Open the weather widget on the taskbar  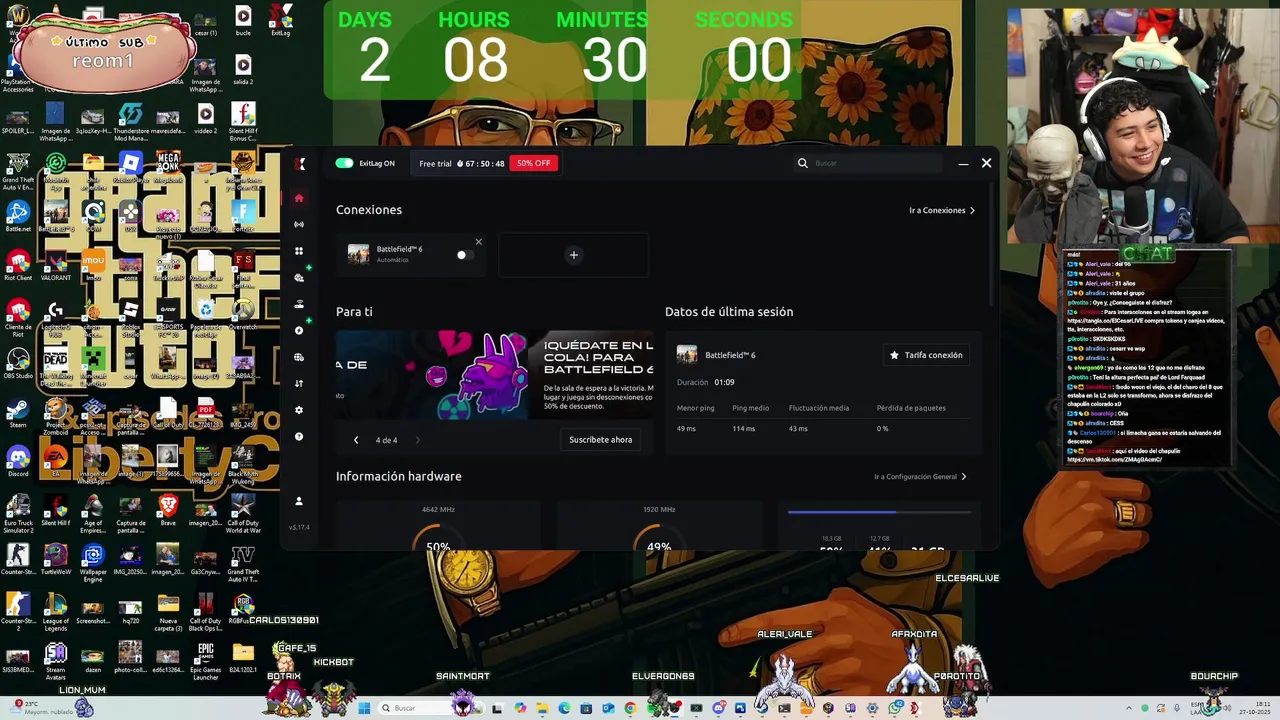point(40,708)
